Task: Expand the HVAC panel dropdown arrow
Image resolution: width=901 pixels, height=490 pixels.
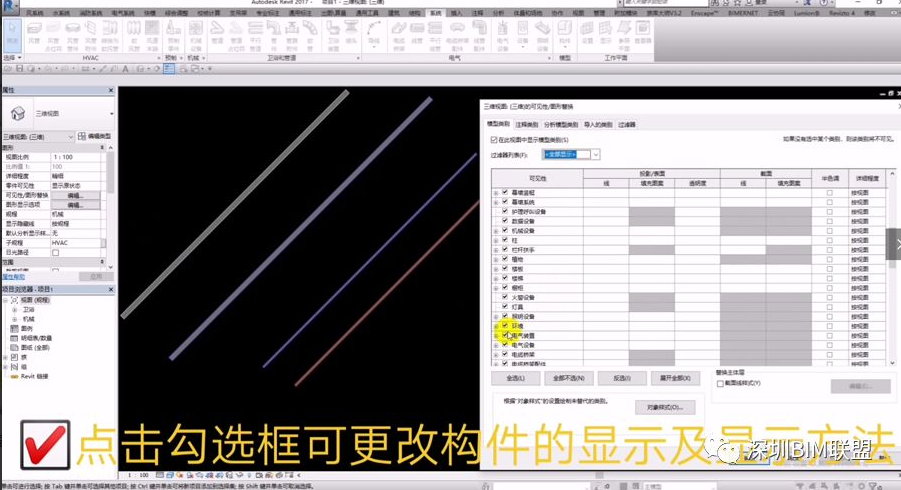Action: click(x=158, y=58)
